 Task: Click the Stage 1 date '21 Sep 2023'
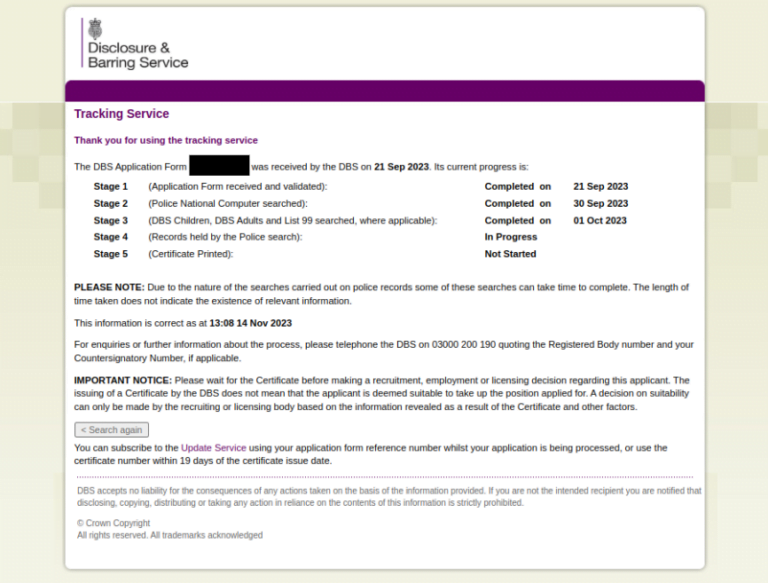pyautogui.click(x=600, y=187)
